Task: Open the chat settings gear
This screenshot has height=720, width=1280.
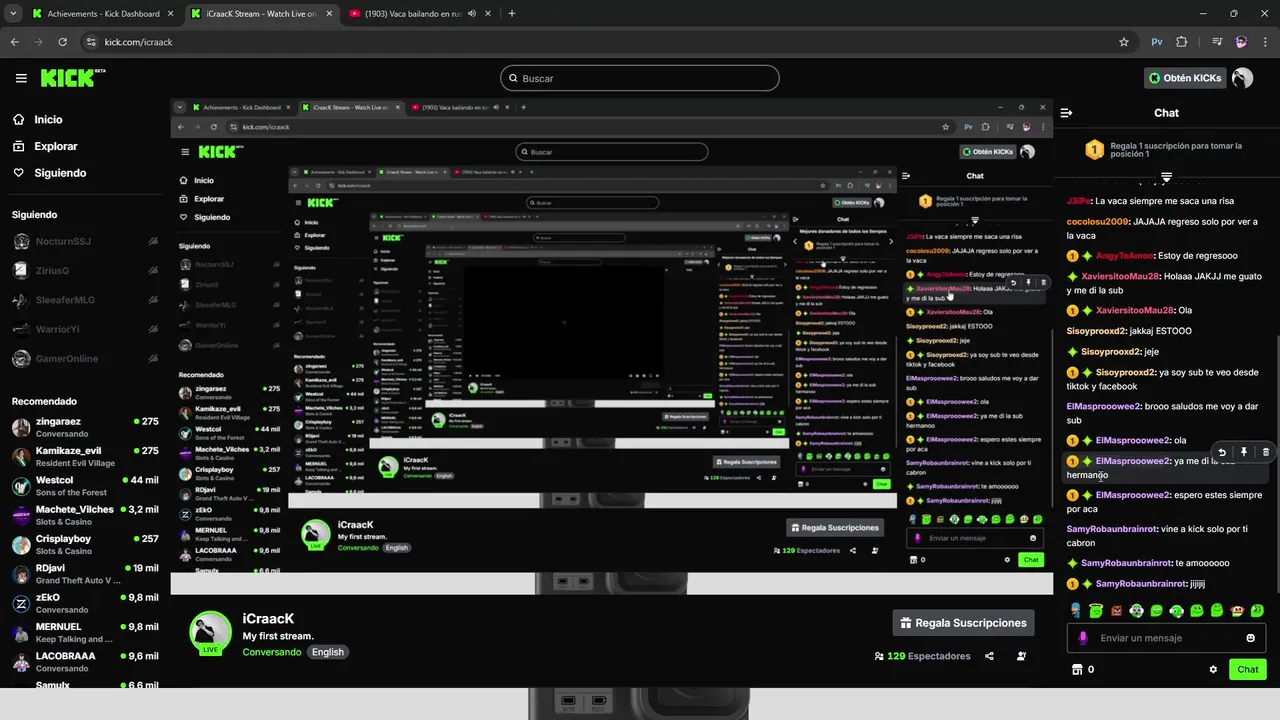Action: pos(1213,670)
